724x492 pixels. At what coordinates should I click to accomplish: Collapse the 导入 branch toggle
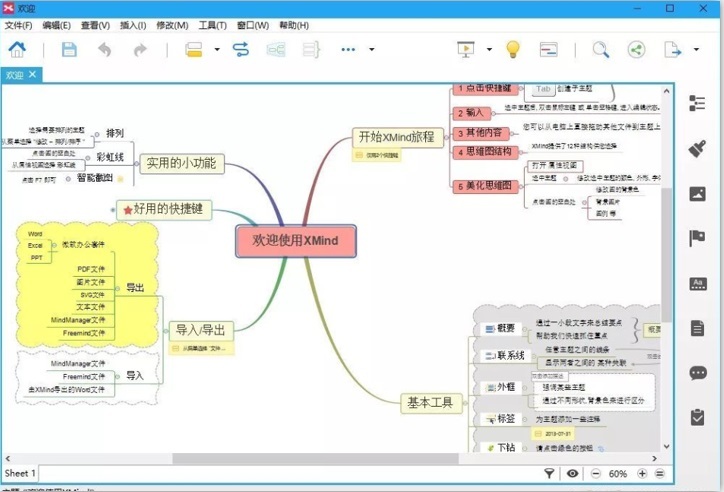(118, 377)
